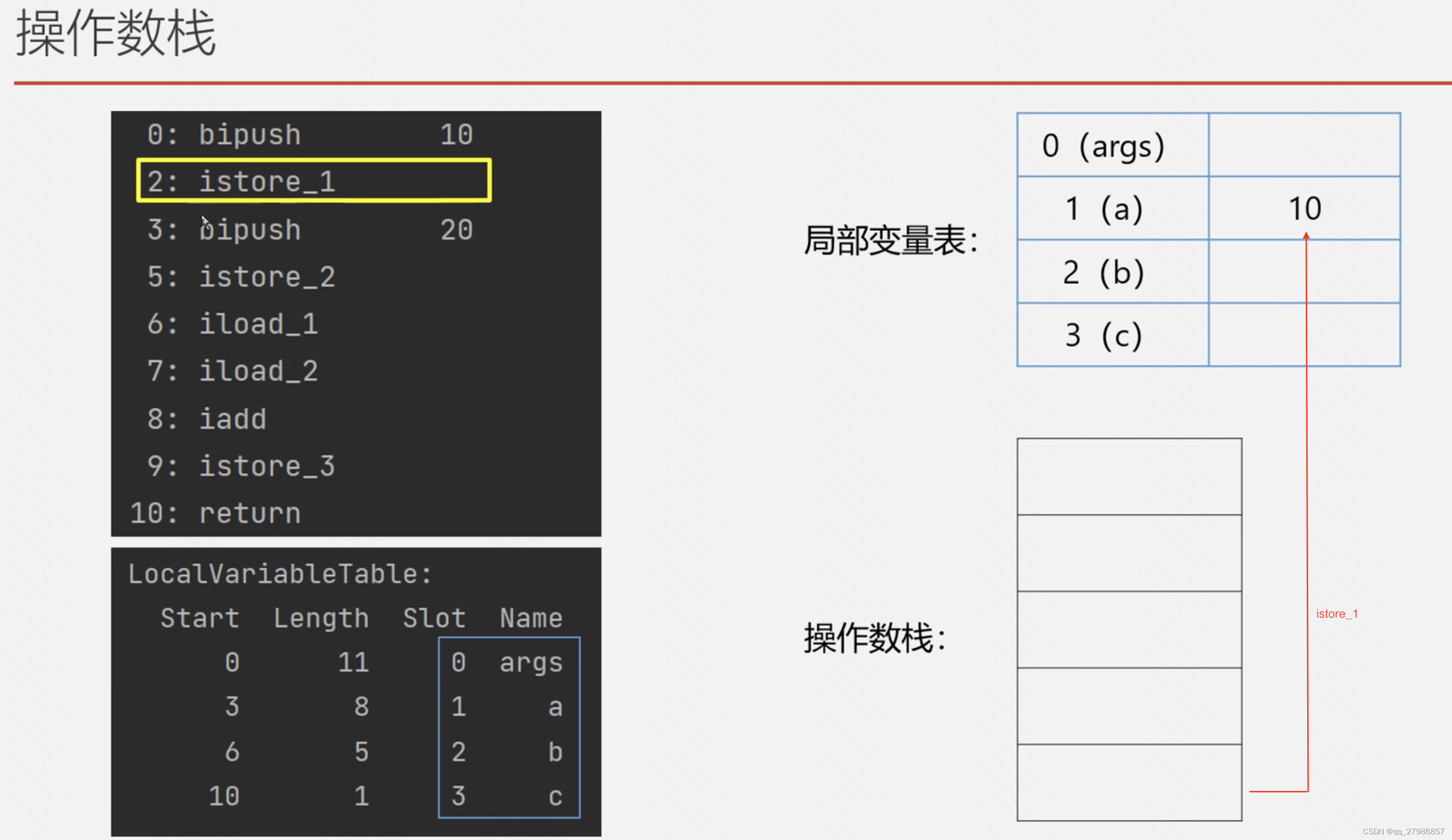Select bytecode line '0: bipush 10'

coord(310,135)
